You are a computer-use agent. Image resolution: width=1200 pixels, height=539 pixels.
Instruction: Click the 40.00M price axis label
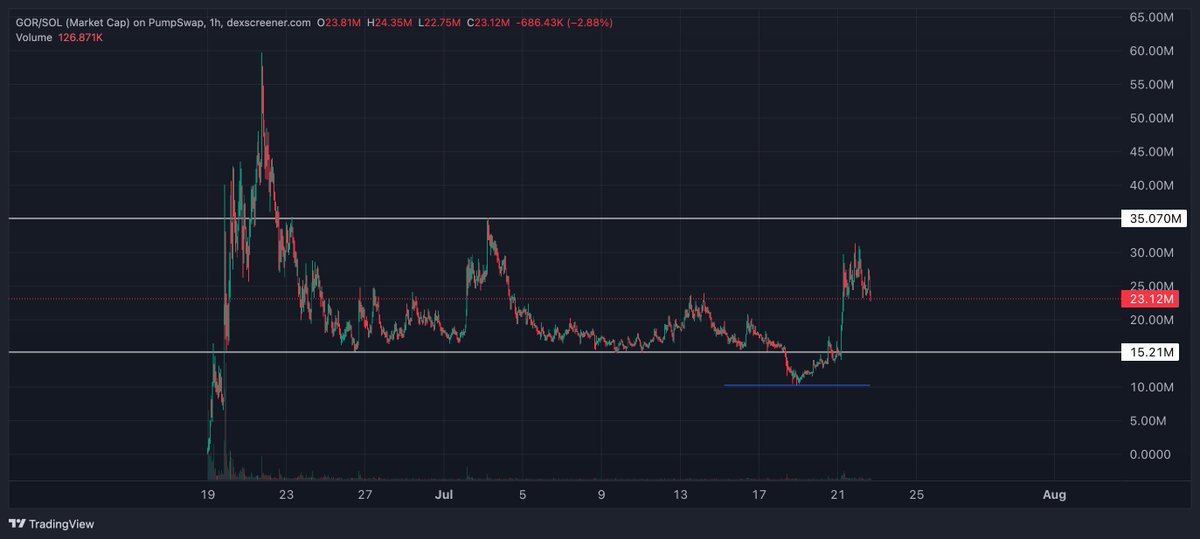1152,186
